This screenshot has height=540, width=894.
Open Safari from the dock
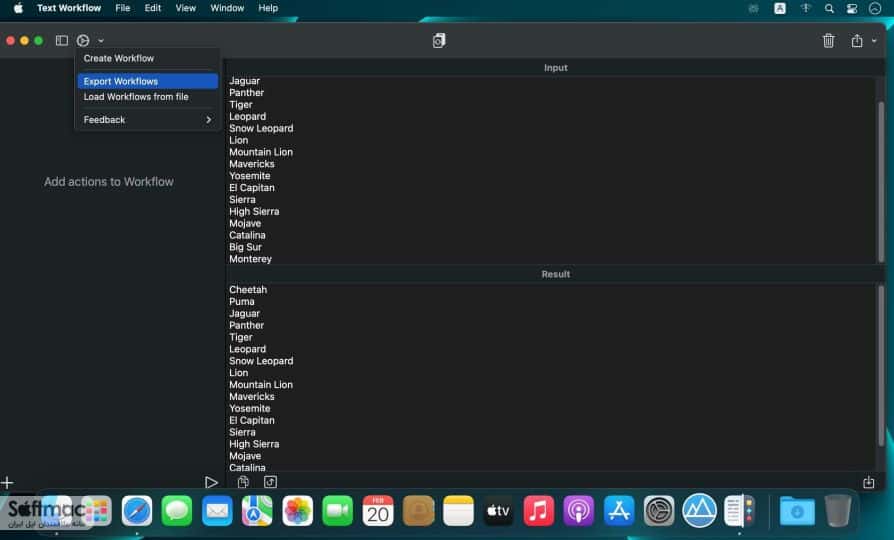pyautogui.click(x=137, y=510)
